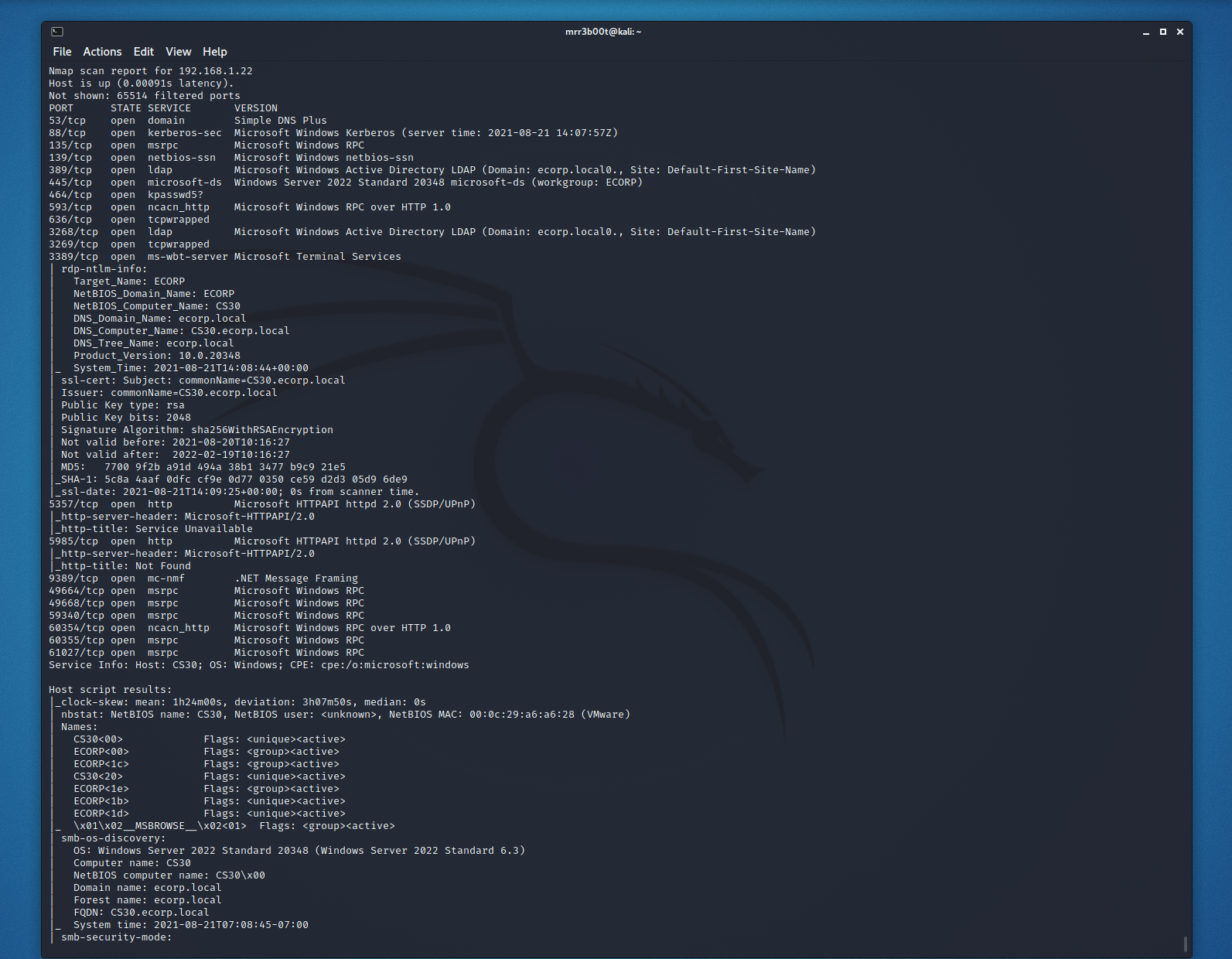This screenshot has height=959, width=1232.
Task: Click the 88/tcp kerberos-sec line
Action: click(333, 133)
